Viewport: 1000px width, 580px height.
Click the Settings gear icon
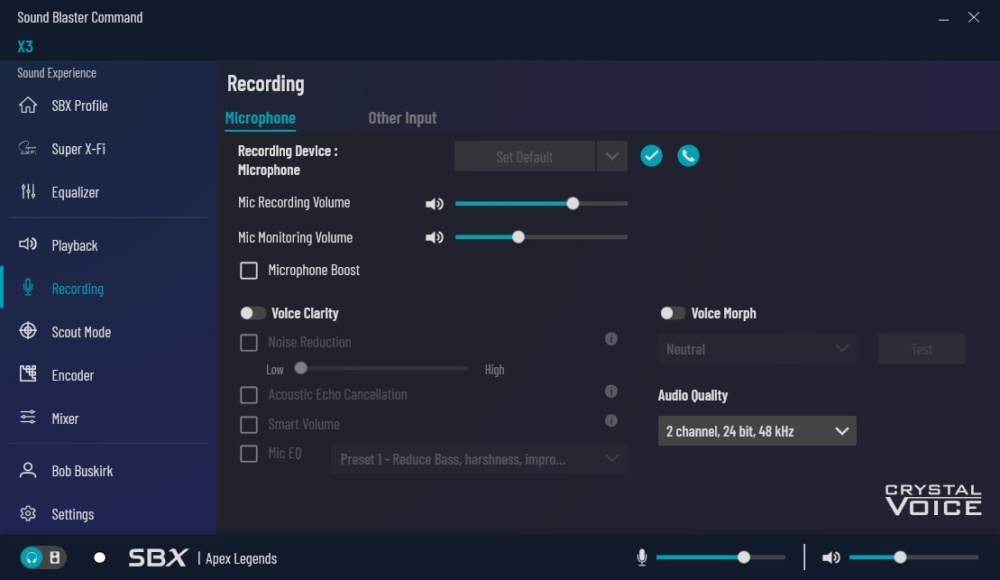(x=27, y=514)
